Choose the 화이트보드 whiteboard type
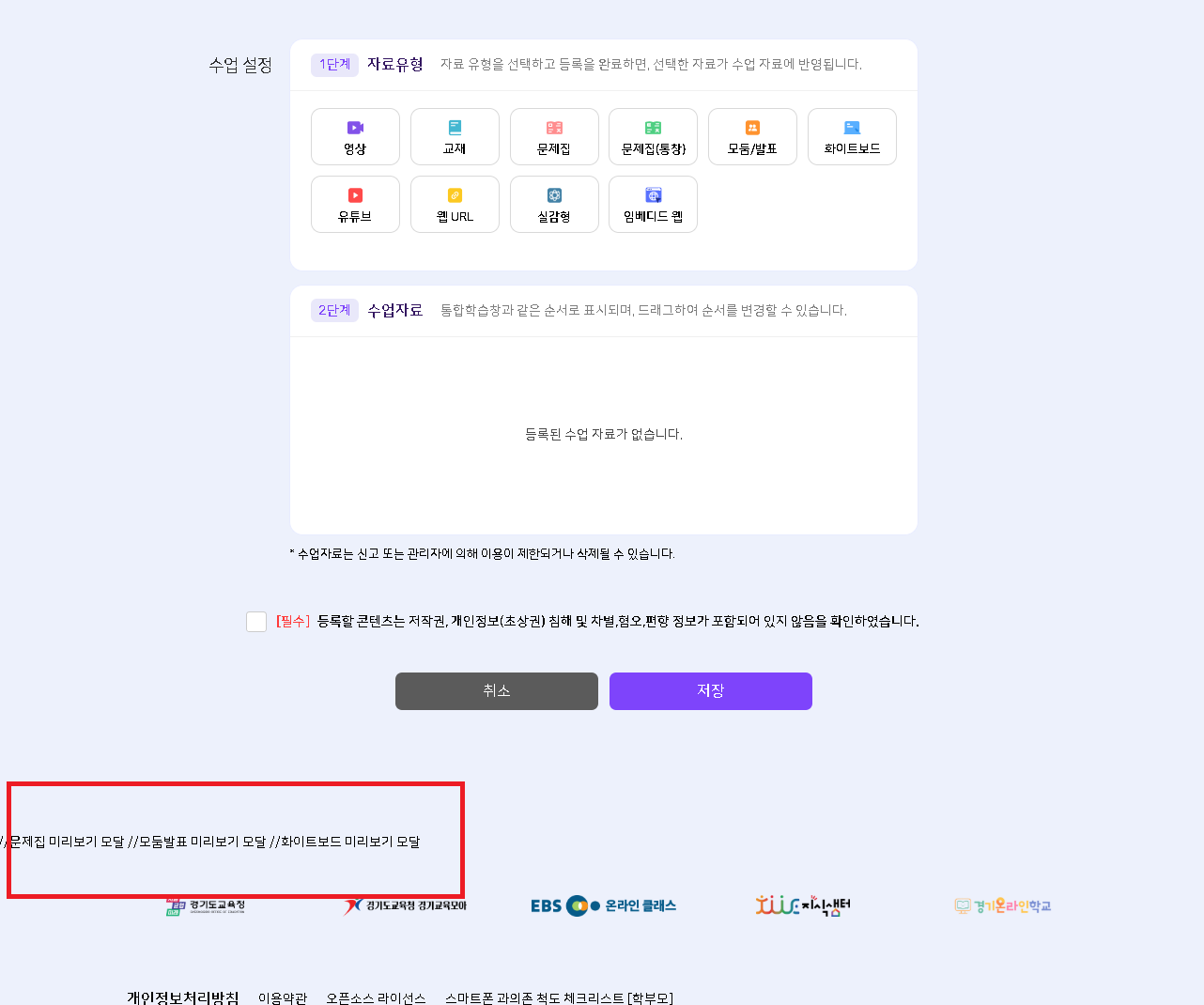This screenshot has height=1005, width=1204. 852,137
